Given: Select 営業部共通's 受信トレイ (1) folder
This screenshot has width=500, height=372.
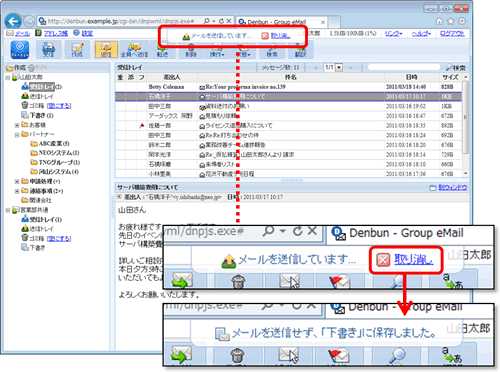Looking at the screenshot, I should click(x=41, y=219).
